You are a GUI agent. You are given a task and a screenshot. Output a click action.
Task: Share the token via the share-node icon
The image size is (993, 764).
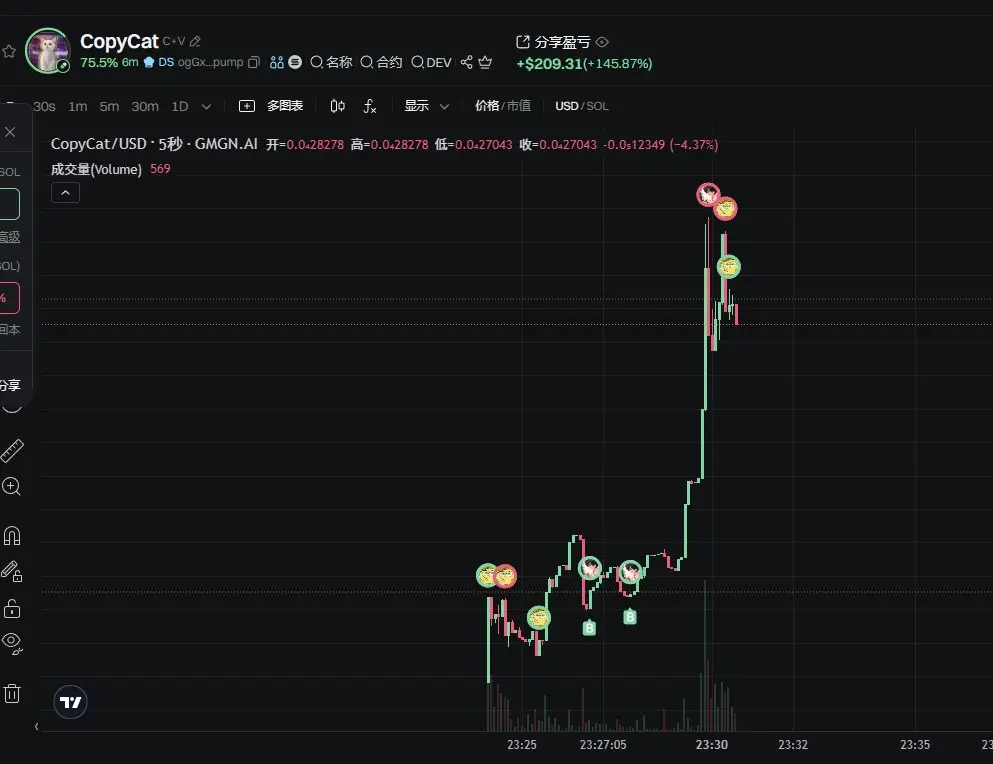[x=467, y=62]
